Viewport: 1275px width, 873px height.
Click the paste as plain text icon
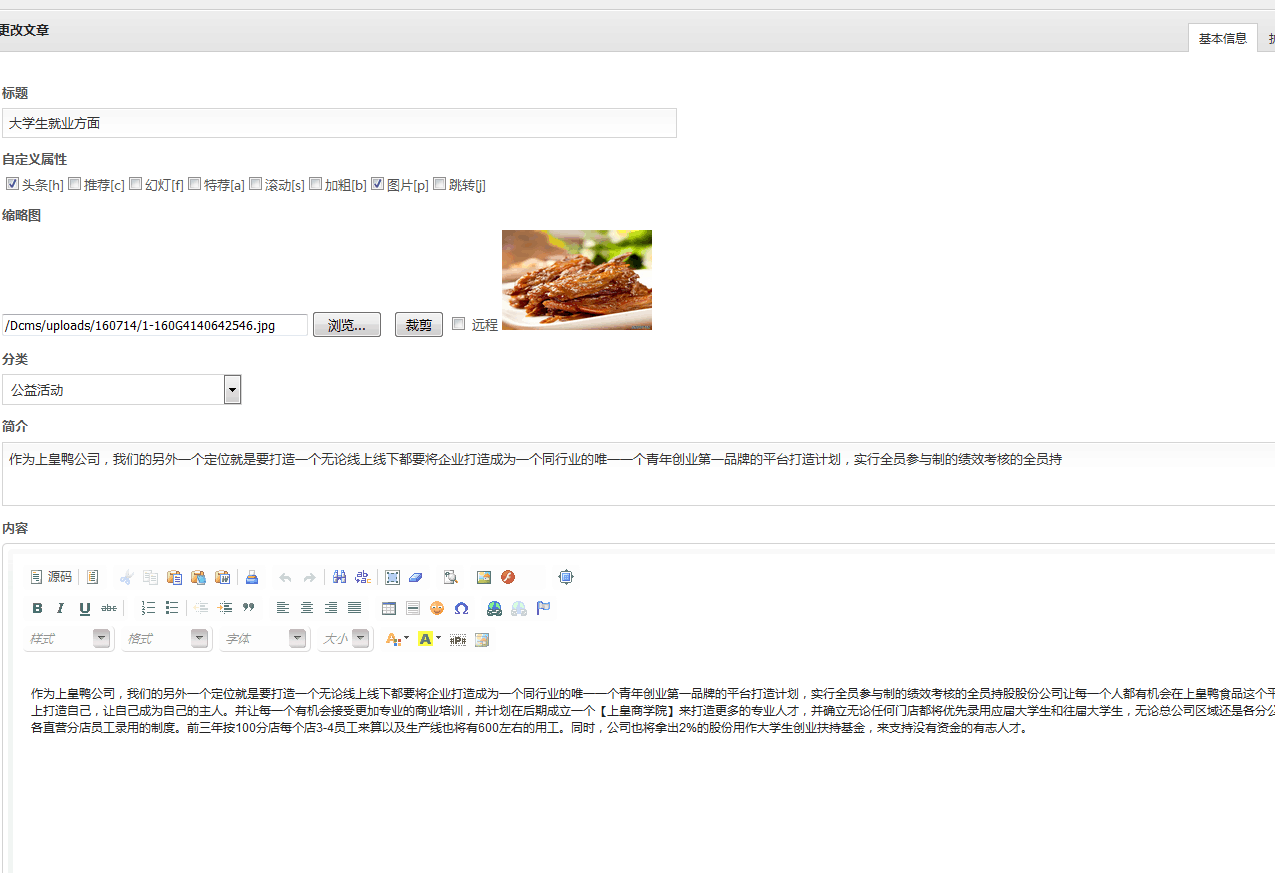[198, 577]
